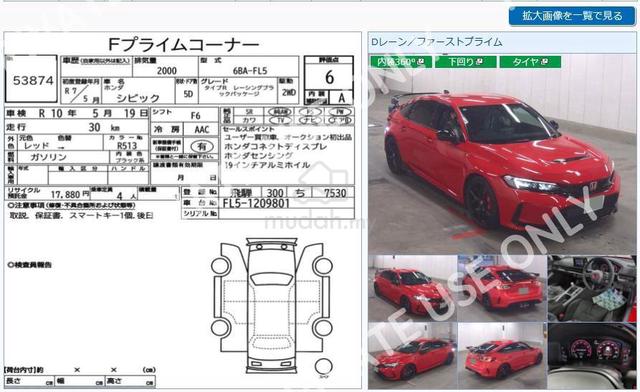This screenshot has height=392, width=640.
Task: Click the Fプライムコーナー heading
Action: pos(183,44)
